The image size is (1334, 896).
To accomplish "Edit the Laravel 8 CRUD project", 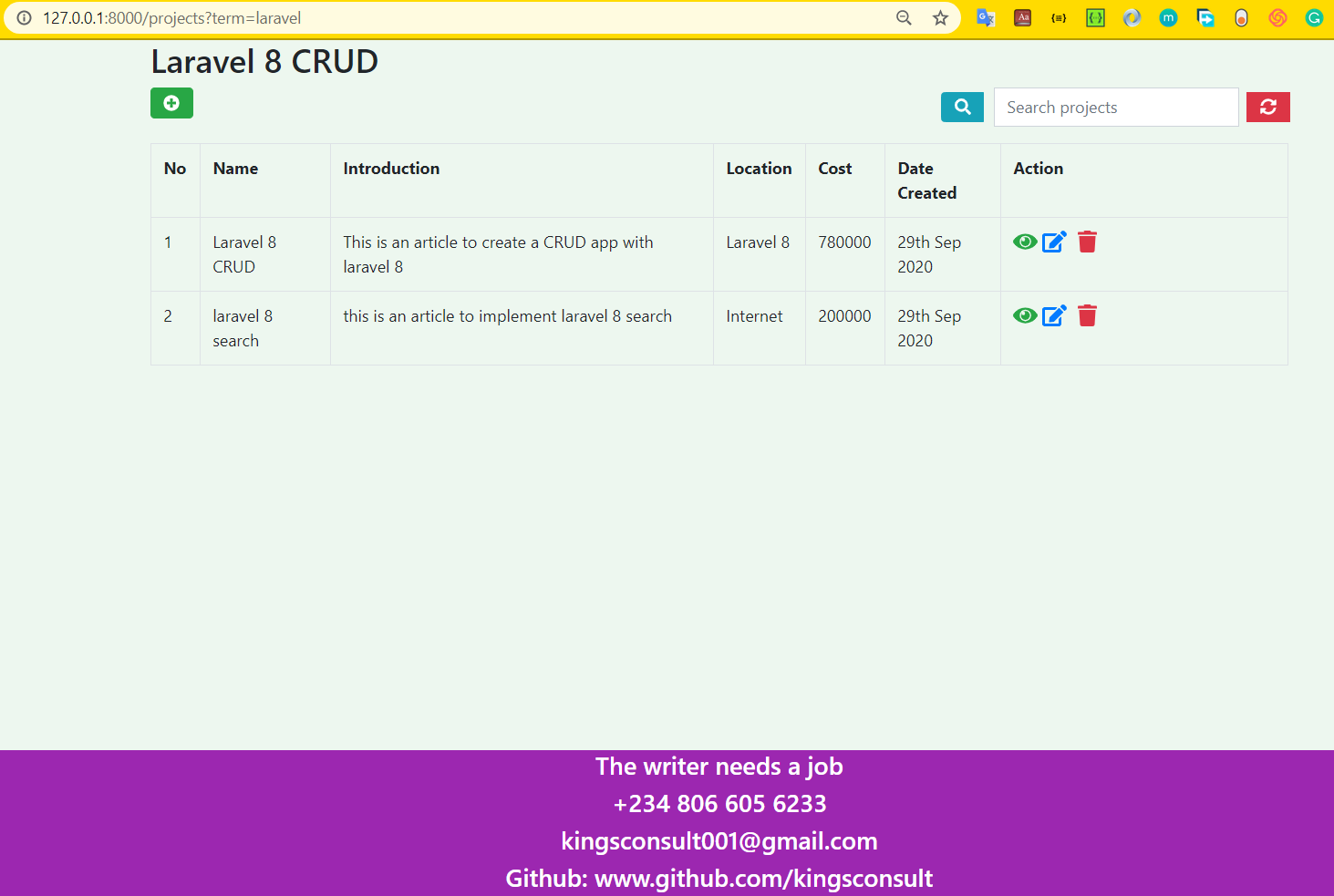I will tap(1054, 242).
